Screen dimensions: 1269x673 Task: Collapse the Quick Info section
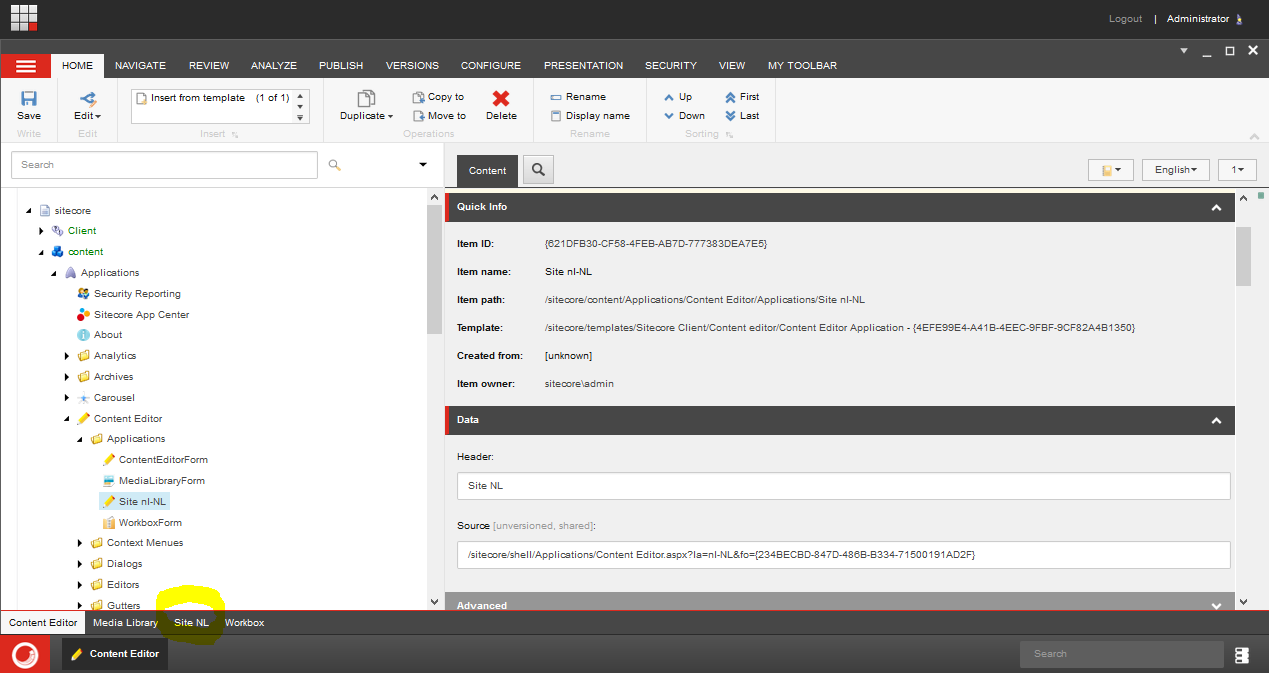coord(1216,208)
